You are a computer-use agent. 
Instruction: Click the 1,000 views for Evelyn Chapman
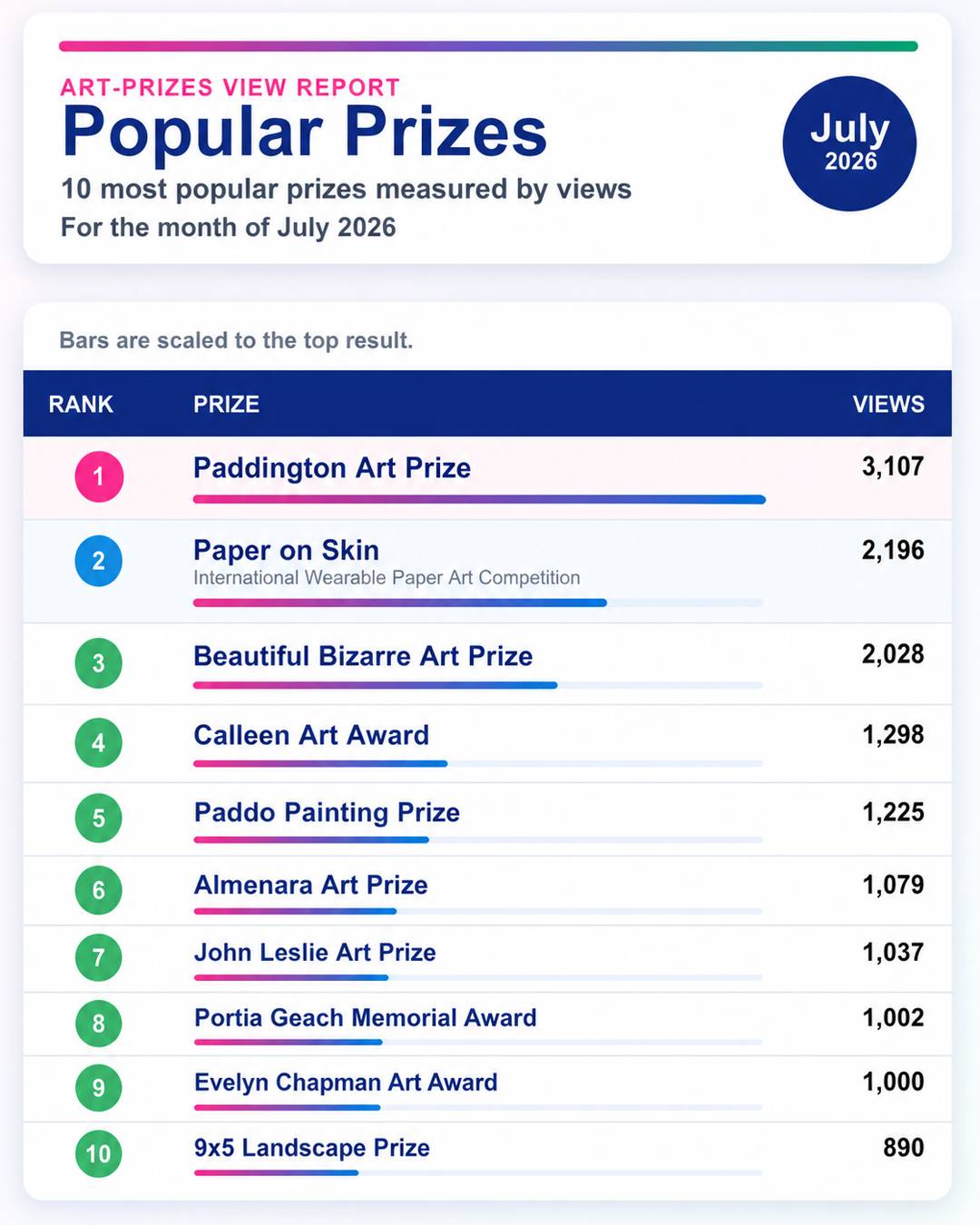(893, 1082)
